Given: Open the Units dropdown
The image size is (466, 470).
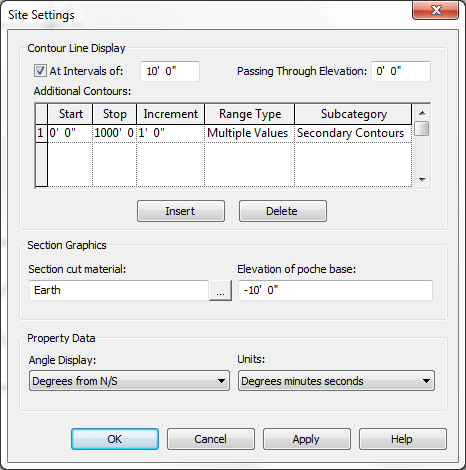Looking at the screenshot, I should pos(336,381).
